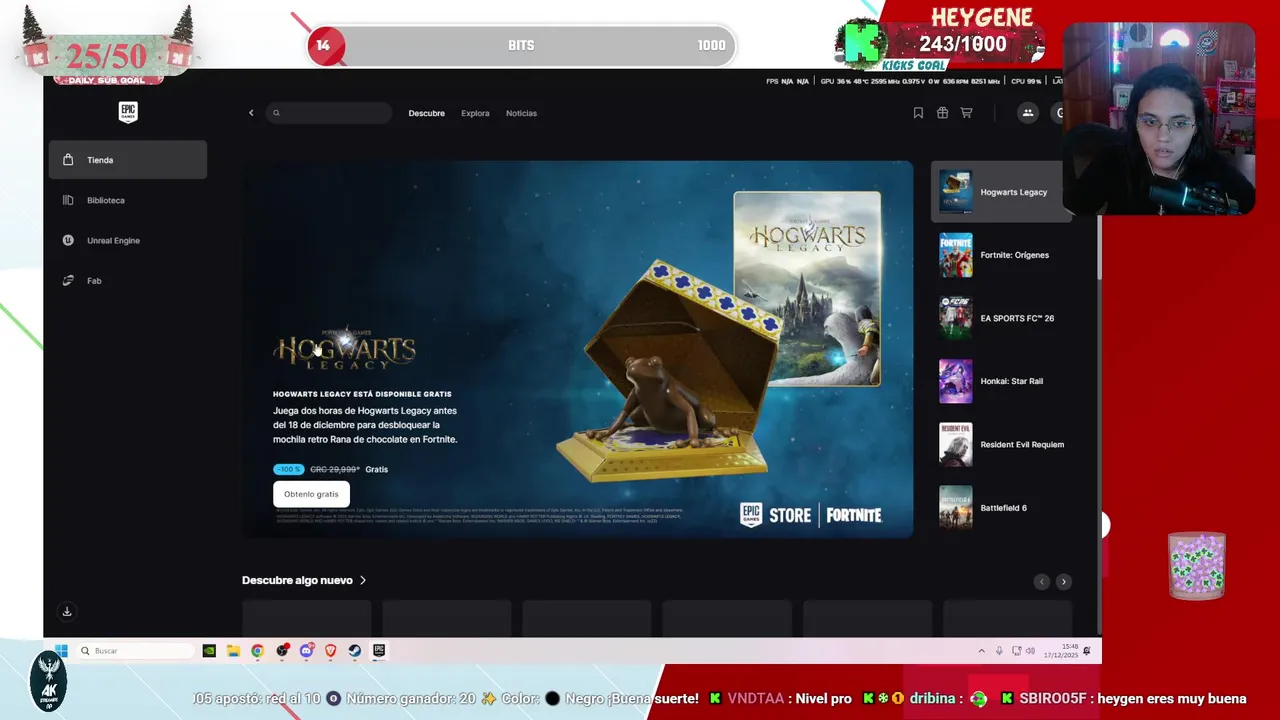Screen dimensions: 1280x720
Task: Click the magnifier icon in the search box
Action: click(277, 113)
